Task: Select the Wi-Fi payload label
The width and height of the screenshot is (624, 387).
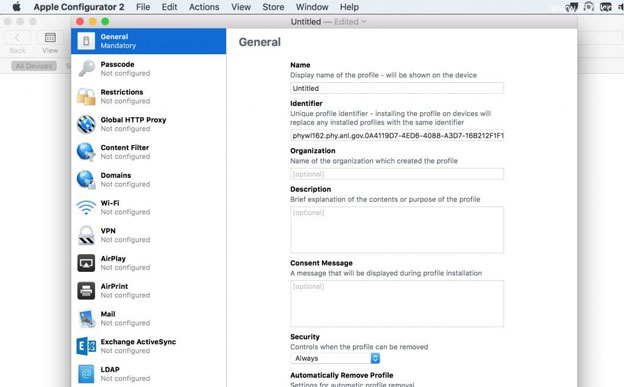Action: 110,203
